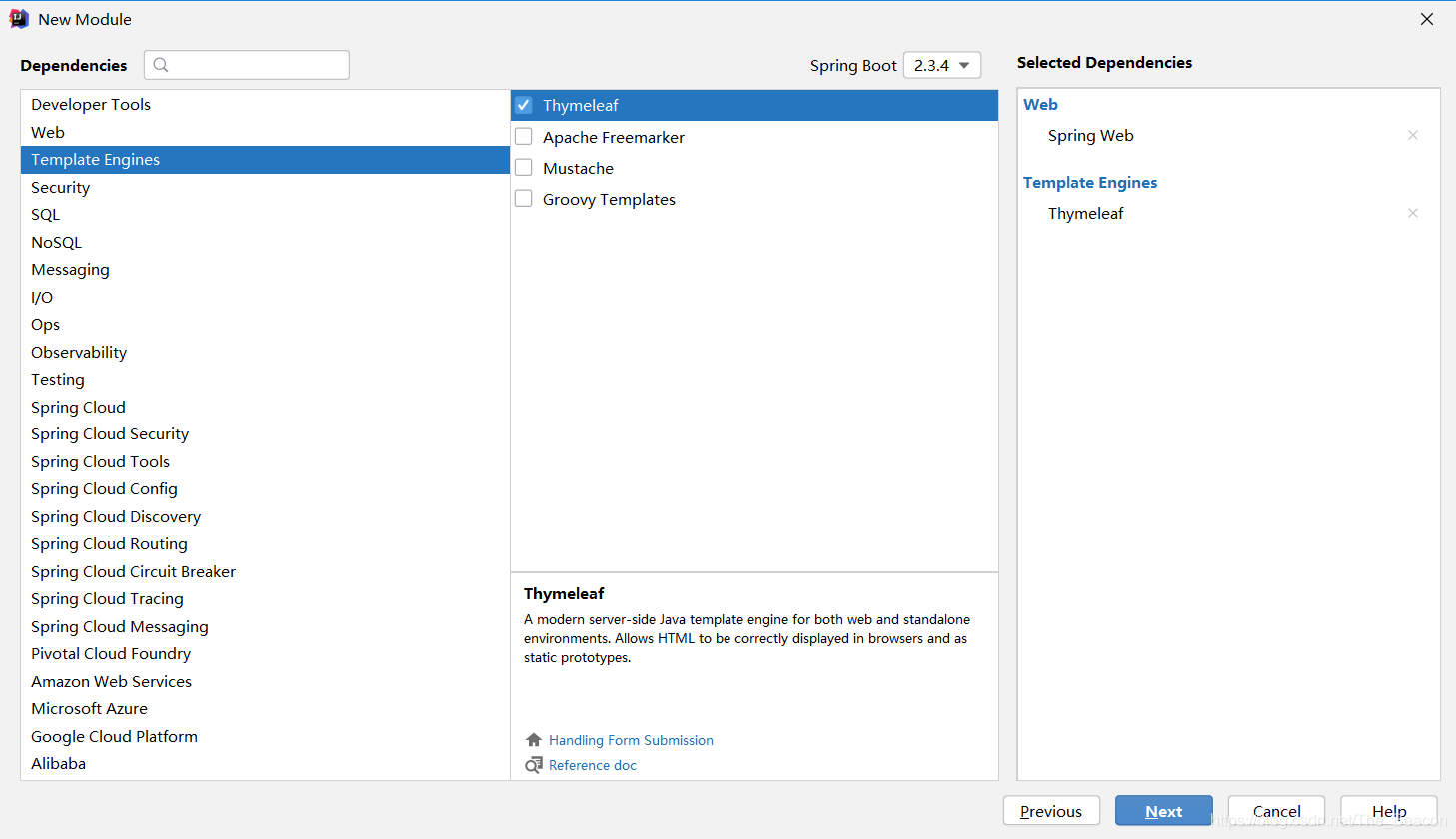Open the Observability category
The width and height of the screenshot is (1456, 839).
click(265, 352)
